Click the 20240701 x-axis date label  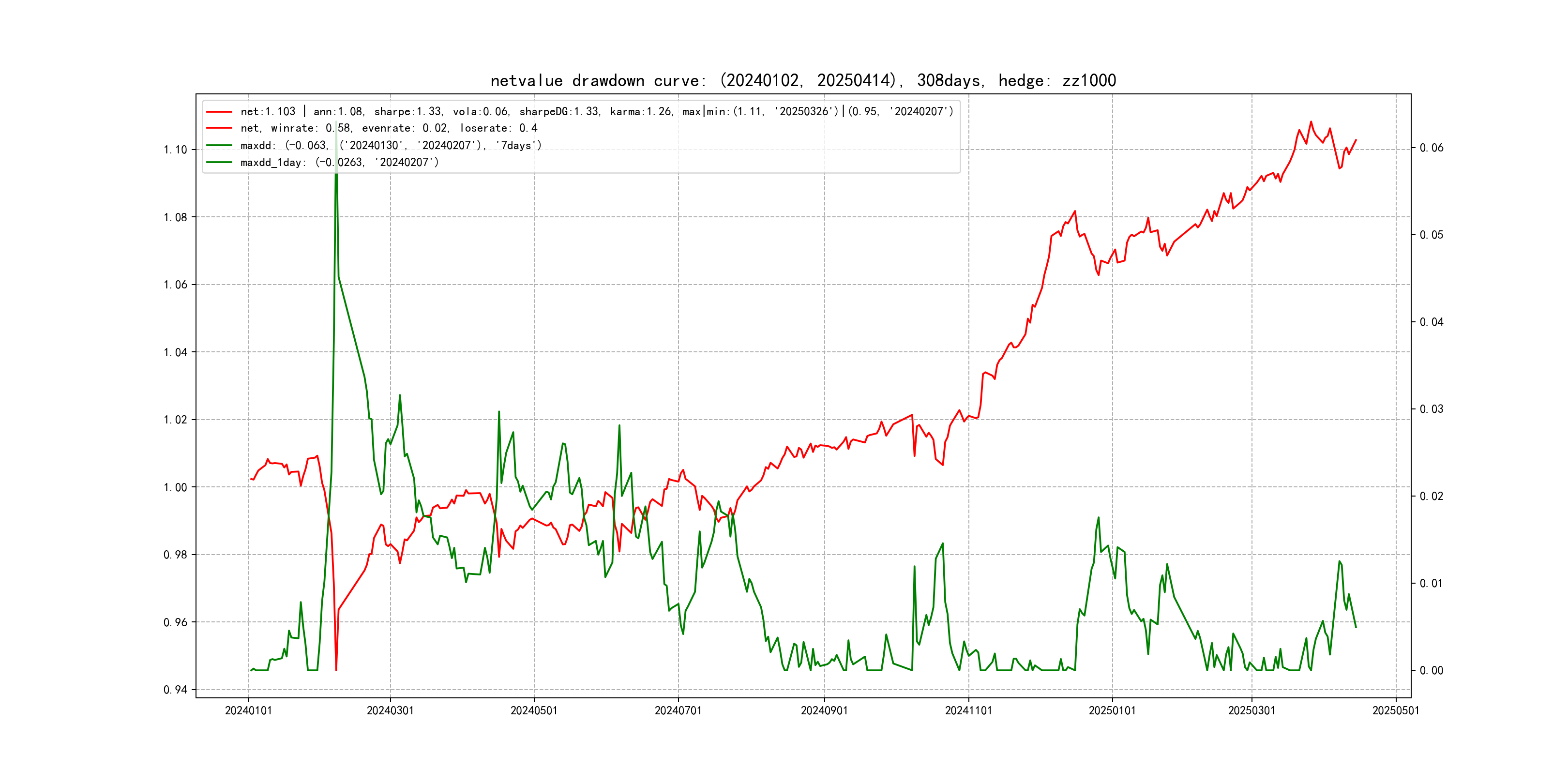click(x=678, y=710)
